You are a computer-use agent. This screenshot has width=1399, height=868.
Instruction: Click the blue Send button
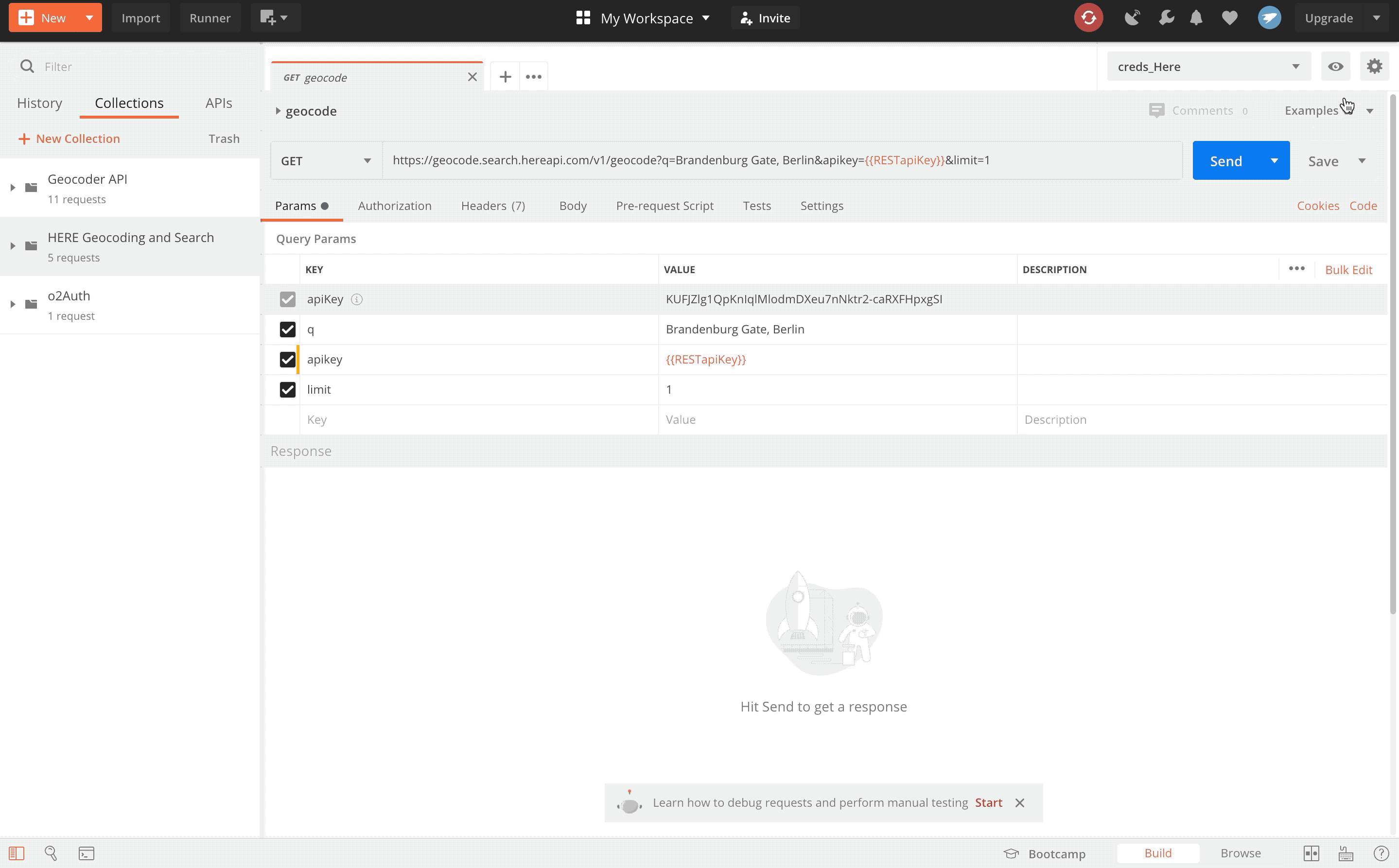tap(1225, 161)
